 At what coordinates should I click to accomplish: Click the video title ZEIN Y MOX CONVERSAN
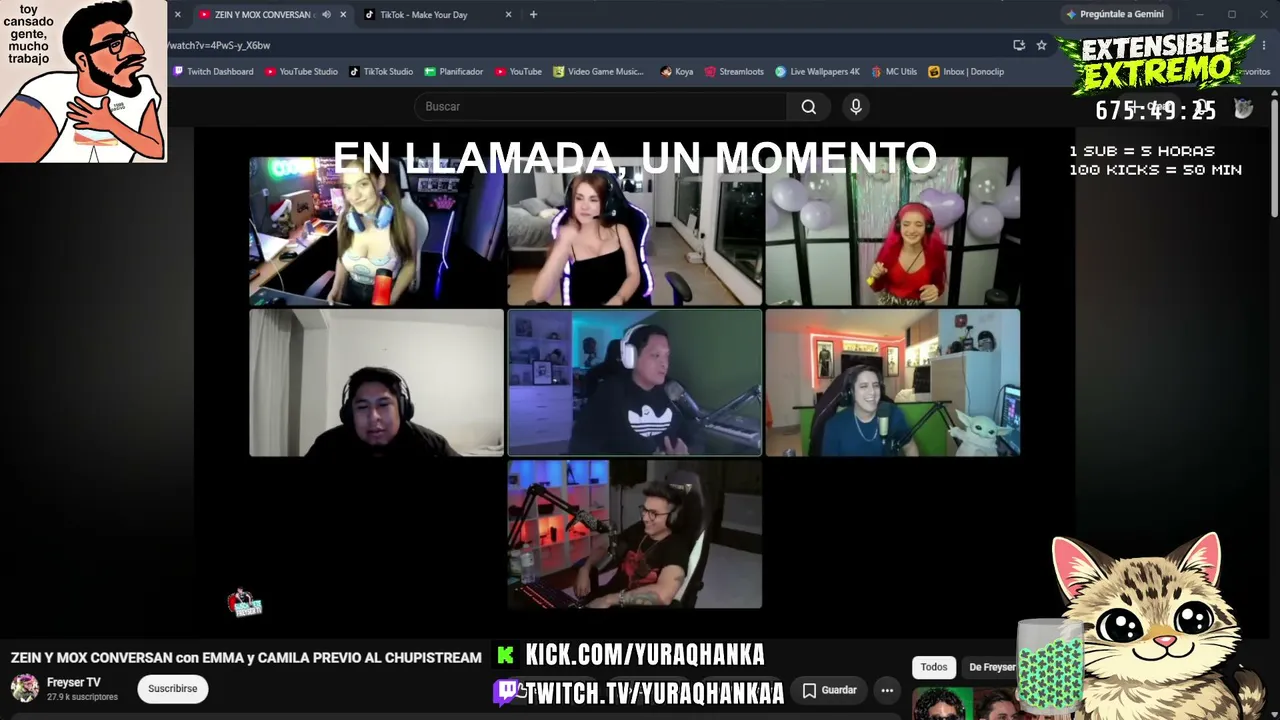[246, 658]
